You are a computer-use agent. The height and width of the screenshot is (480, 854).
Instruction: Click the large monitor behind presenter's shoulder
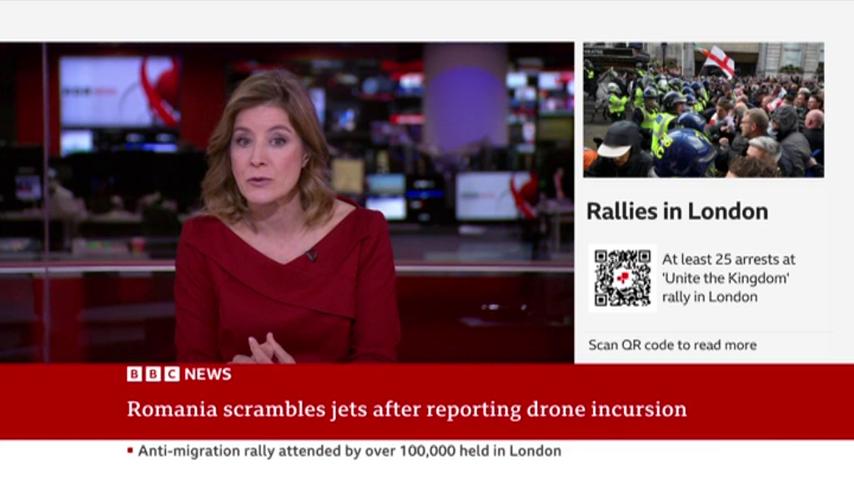pyautogui.click(x=119, y=91)
